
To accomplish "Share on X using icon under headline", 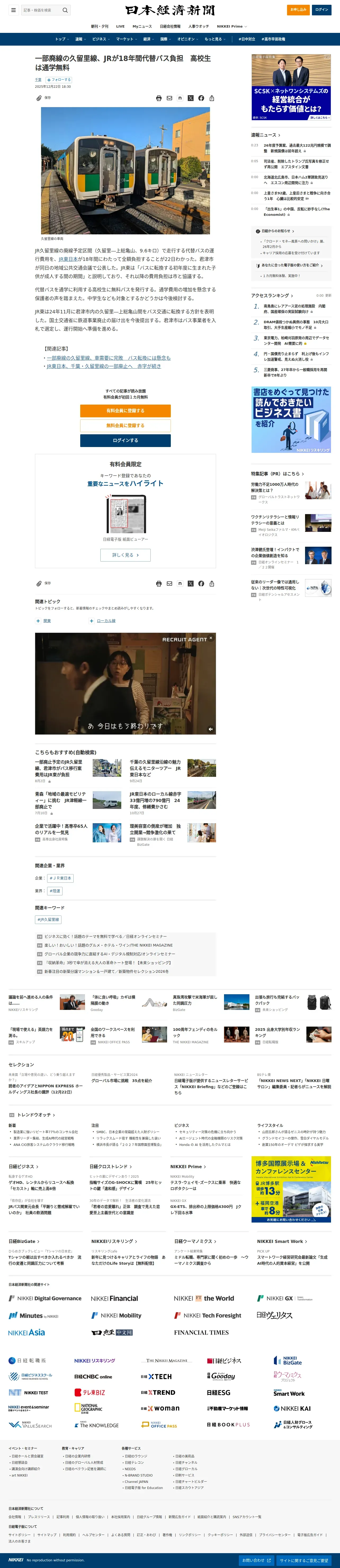I will coord(190,98).
